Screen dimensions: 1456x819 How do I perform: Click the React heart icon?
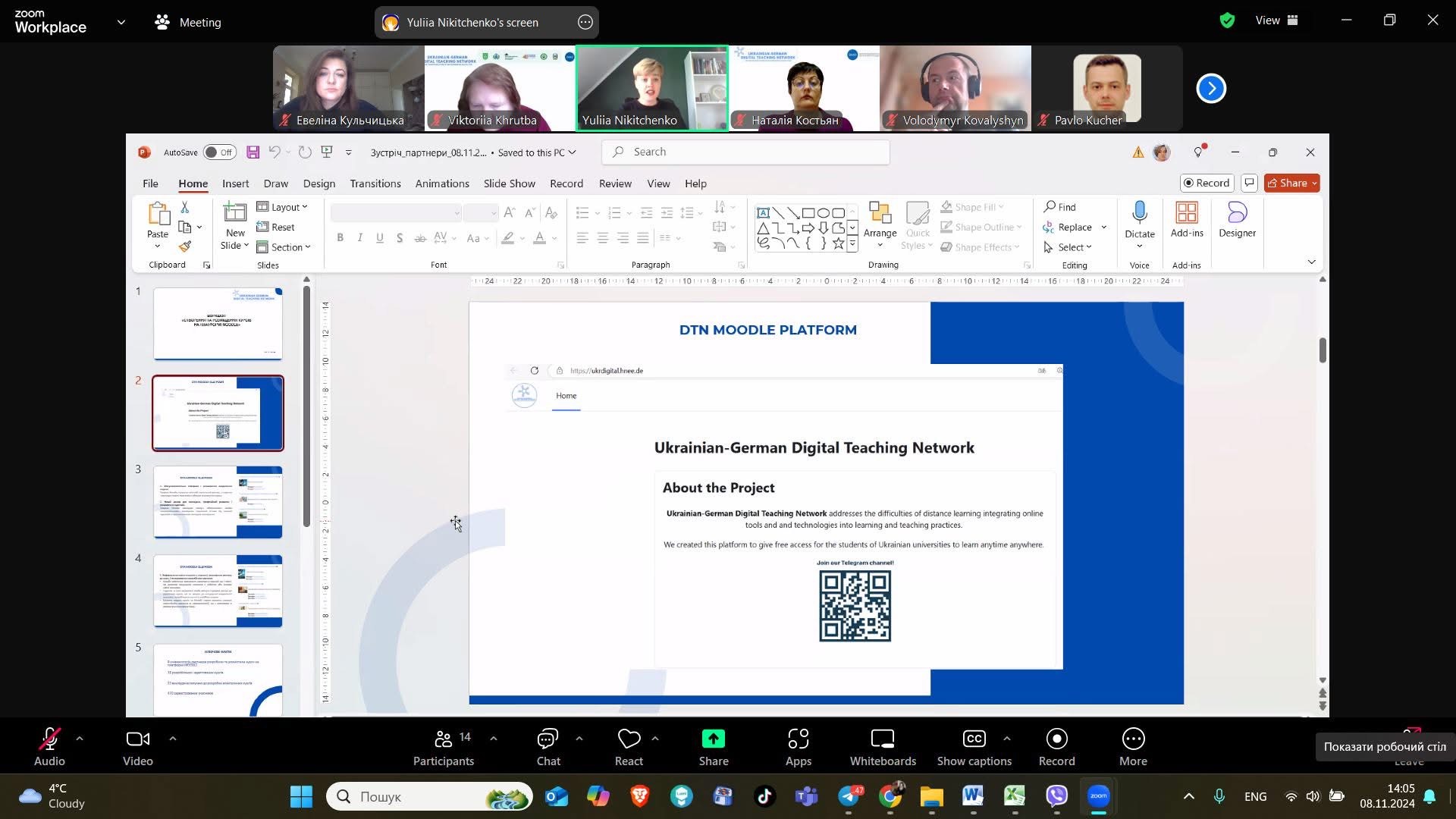629,739
